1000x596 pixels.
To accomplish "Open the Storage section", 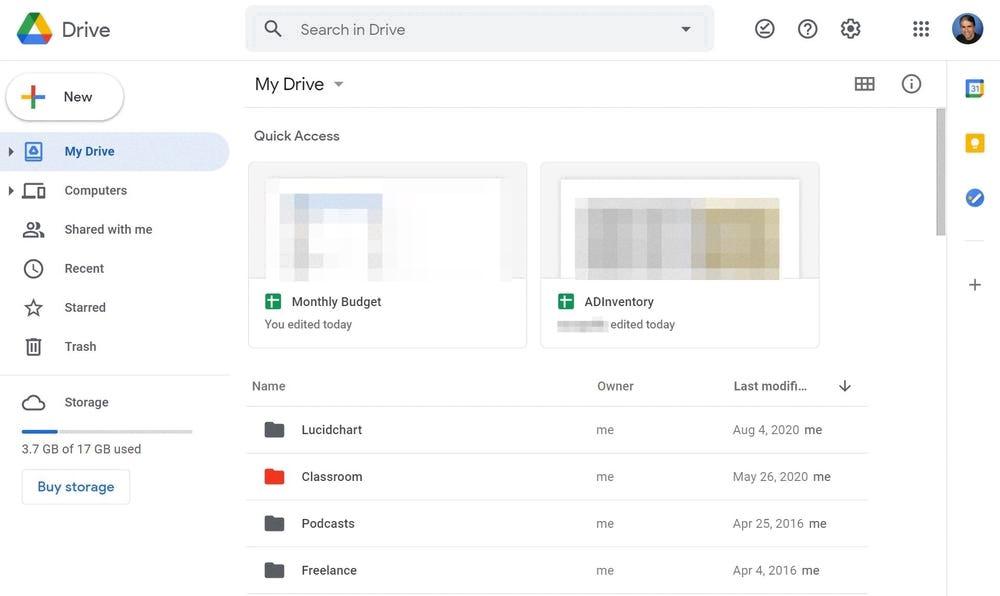I will click(x=86, y=402).
